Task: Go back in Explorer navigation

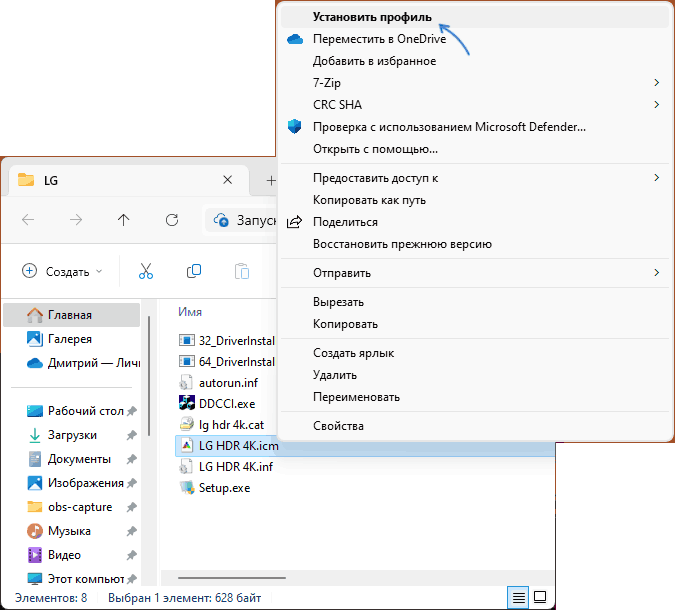Action: pos(28,220)
